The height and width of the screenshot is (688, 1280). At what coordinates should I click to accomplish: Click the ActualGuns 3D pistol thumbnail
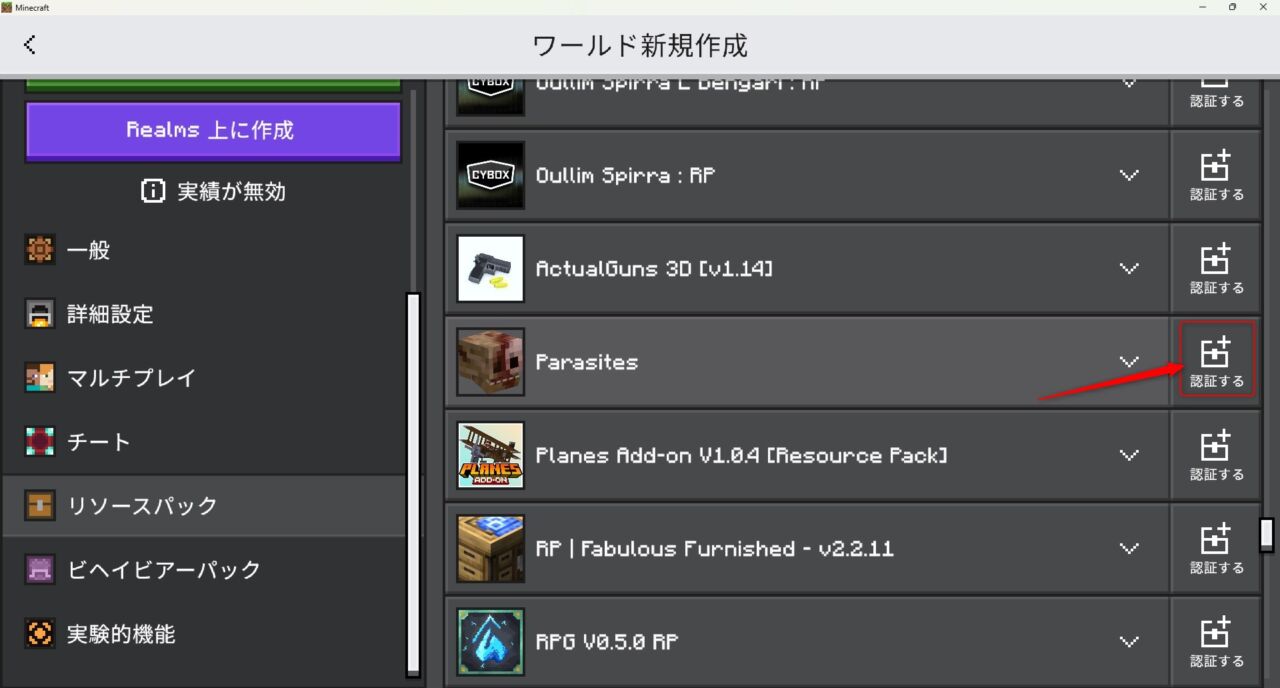490,269
